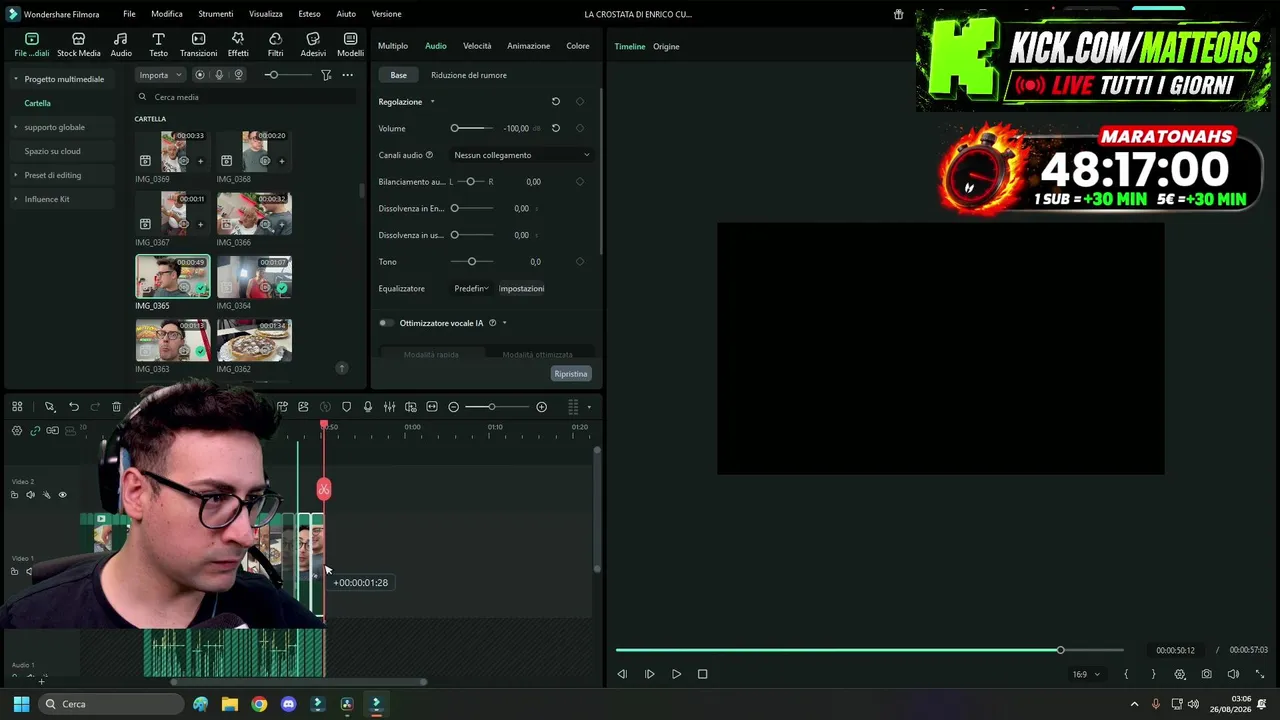Open preview fullscreen with expand arrows

[x=1259, y=674]
